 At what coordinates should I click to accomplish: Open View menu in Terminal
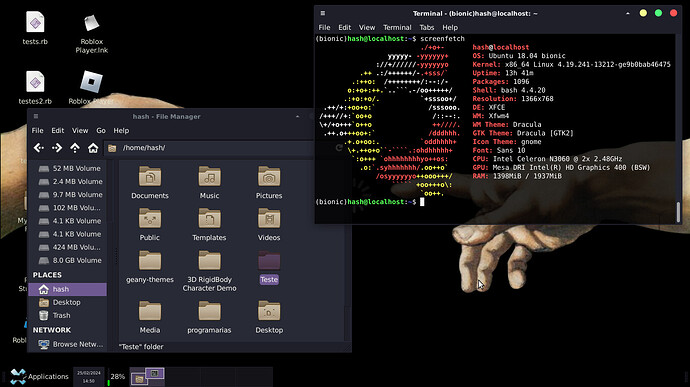[x=367, y=27]
